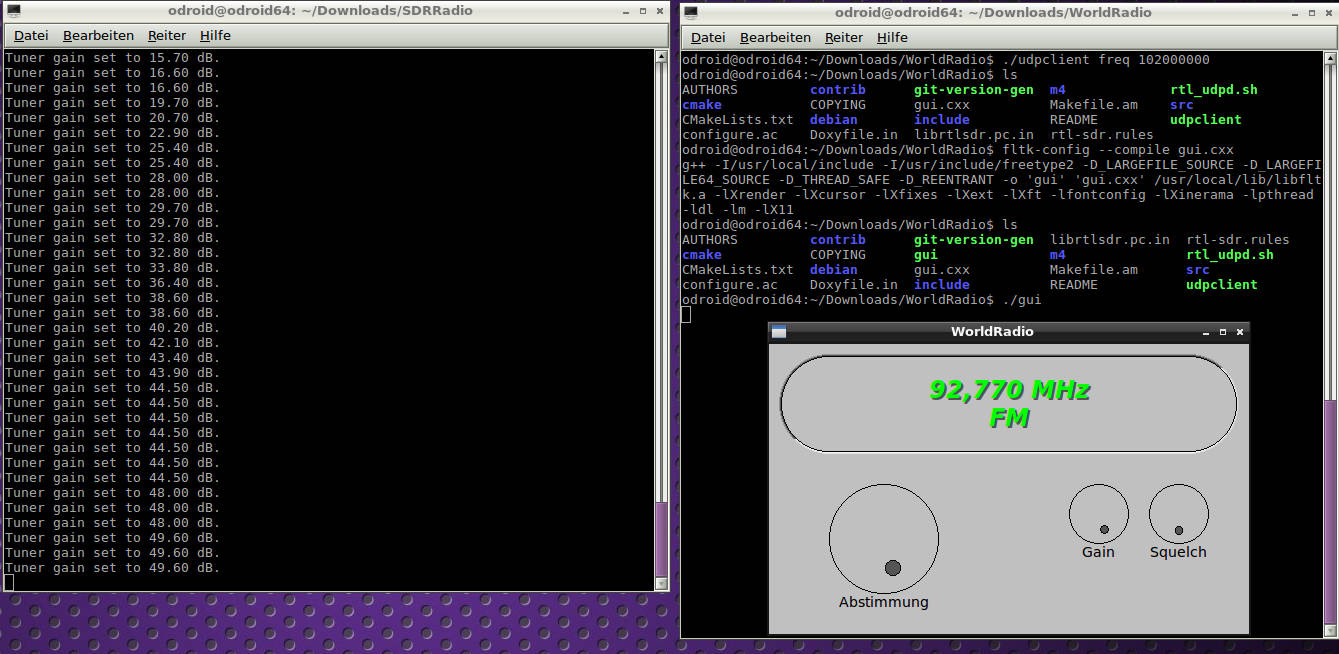This screenshot has height=654, width=1339.
Task: Open Bearbeiten menu in WorldRadio terminal
Action: pyautogui.click(x=775, y=38)
